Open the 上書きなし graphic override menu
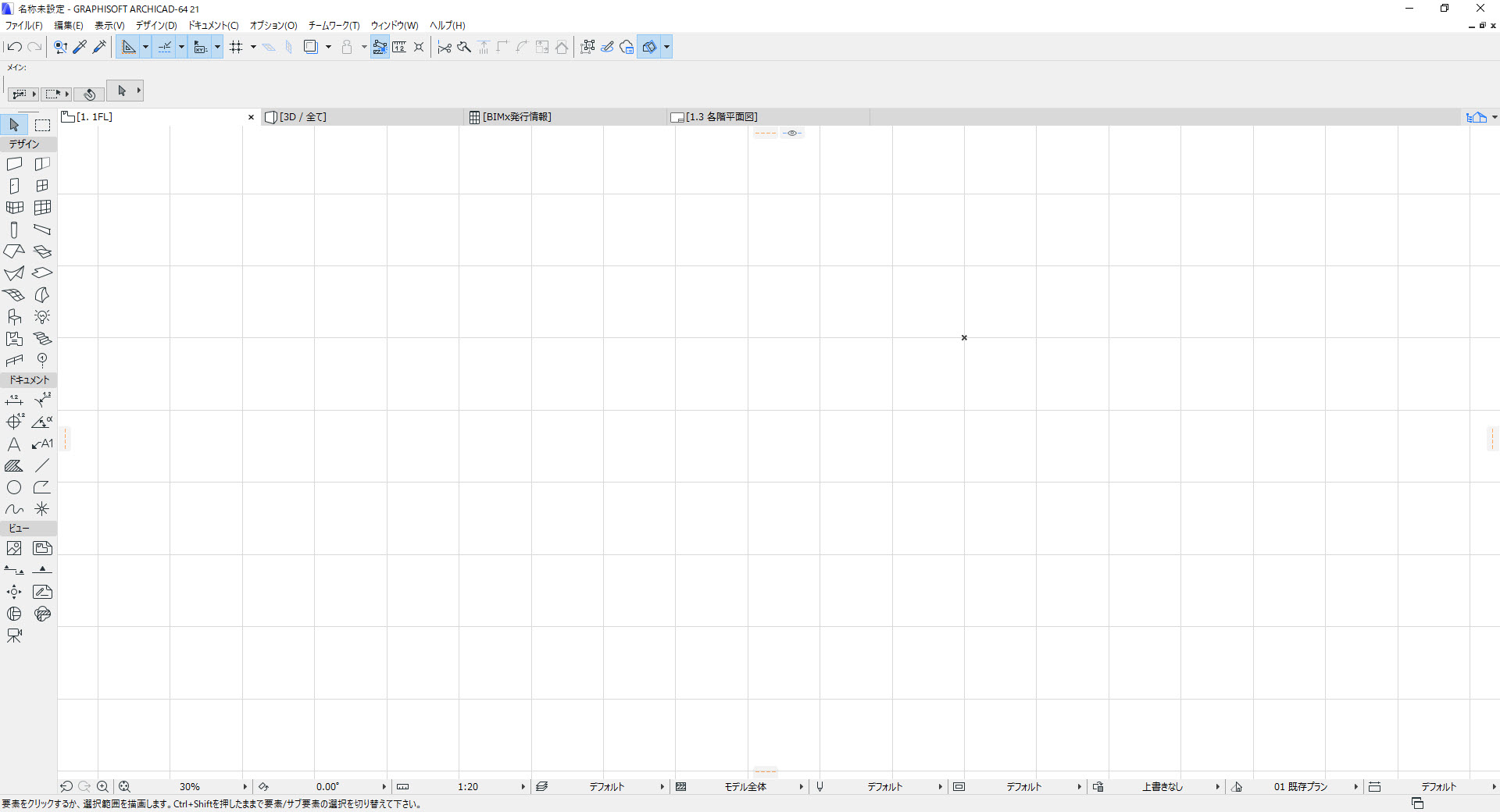The image size is (1500, 812). [x=1217, y=787]
